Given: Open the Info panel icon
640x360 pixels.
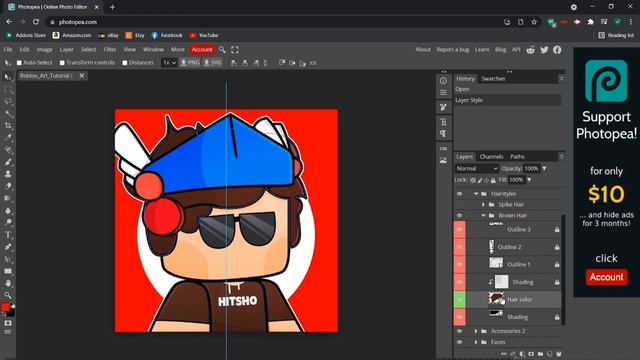Looking at the screenshot, I should (x=443, y=81).
